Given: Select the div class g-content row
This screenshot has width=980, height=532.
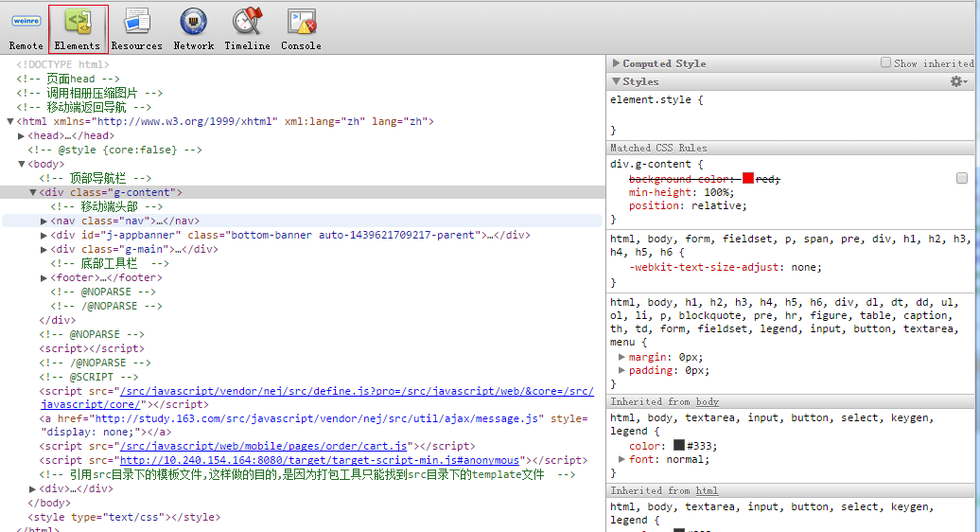Looking at the screenshot, I should (302, 193).
